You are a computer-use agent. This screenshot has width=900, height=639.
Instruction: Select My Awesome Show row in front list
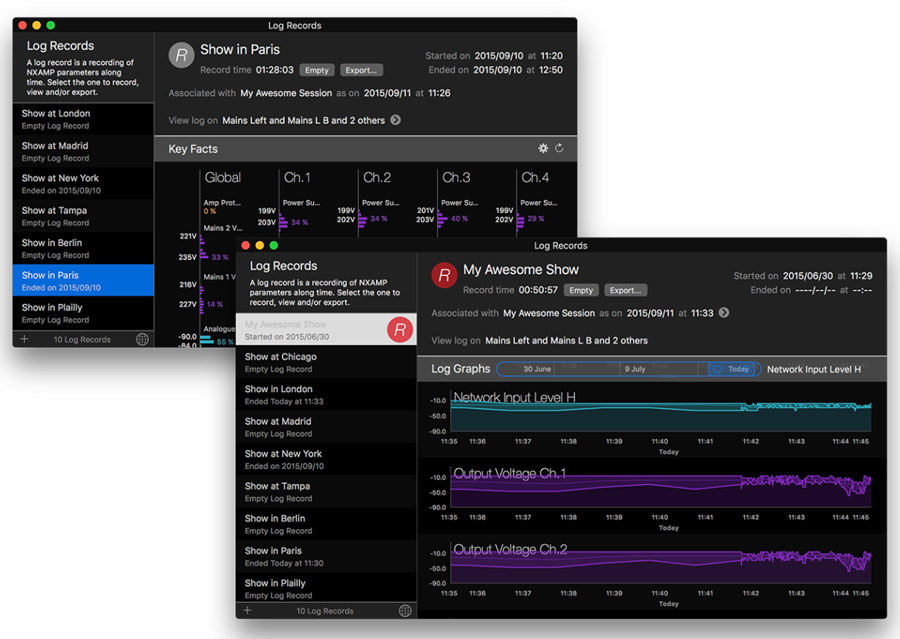coord(326,330)
